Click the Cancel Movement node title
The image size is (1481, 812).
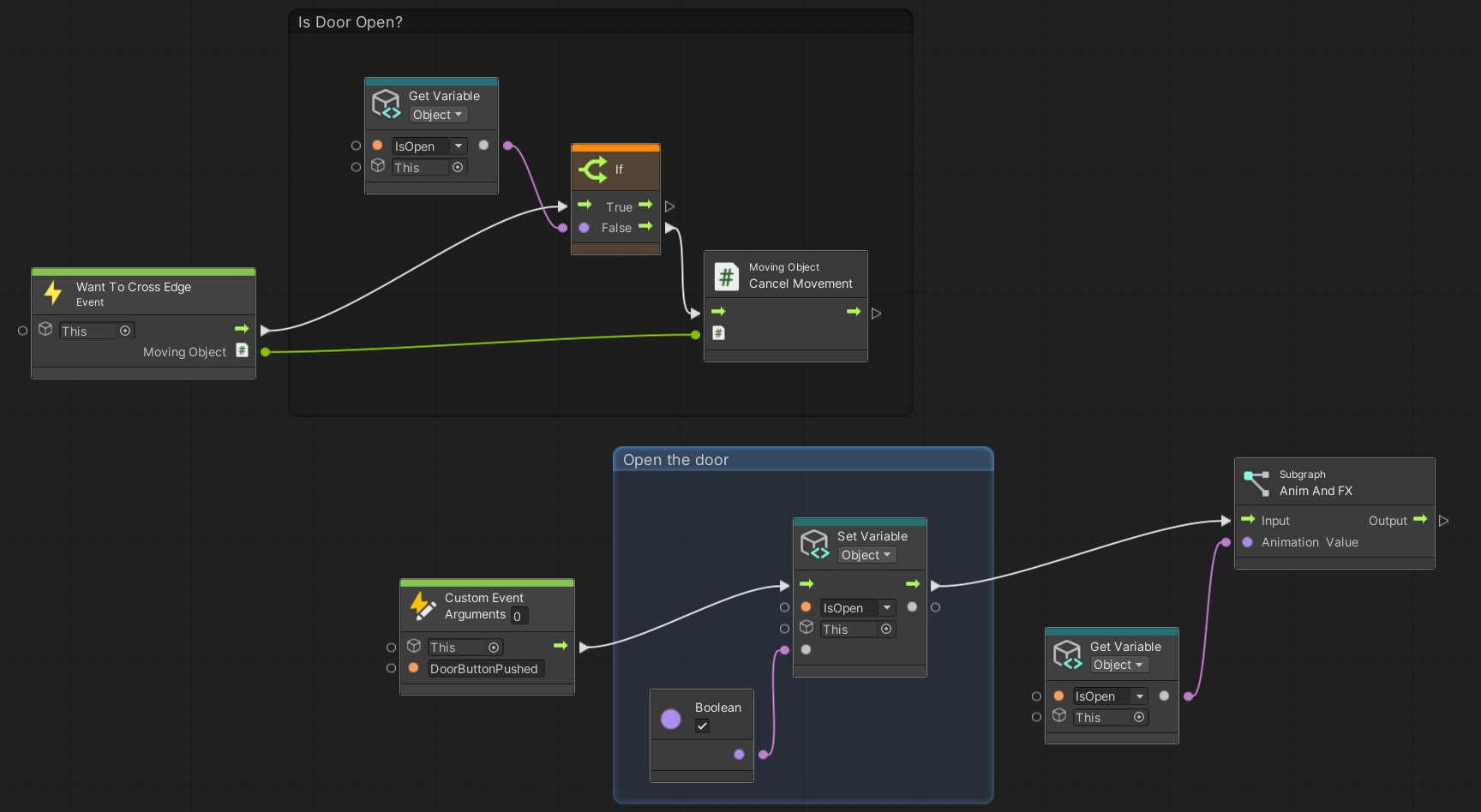800,284
